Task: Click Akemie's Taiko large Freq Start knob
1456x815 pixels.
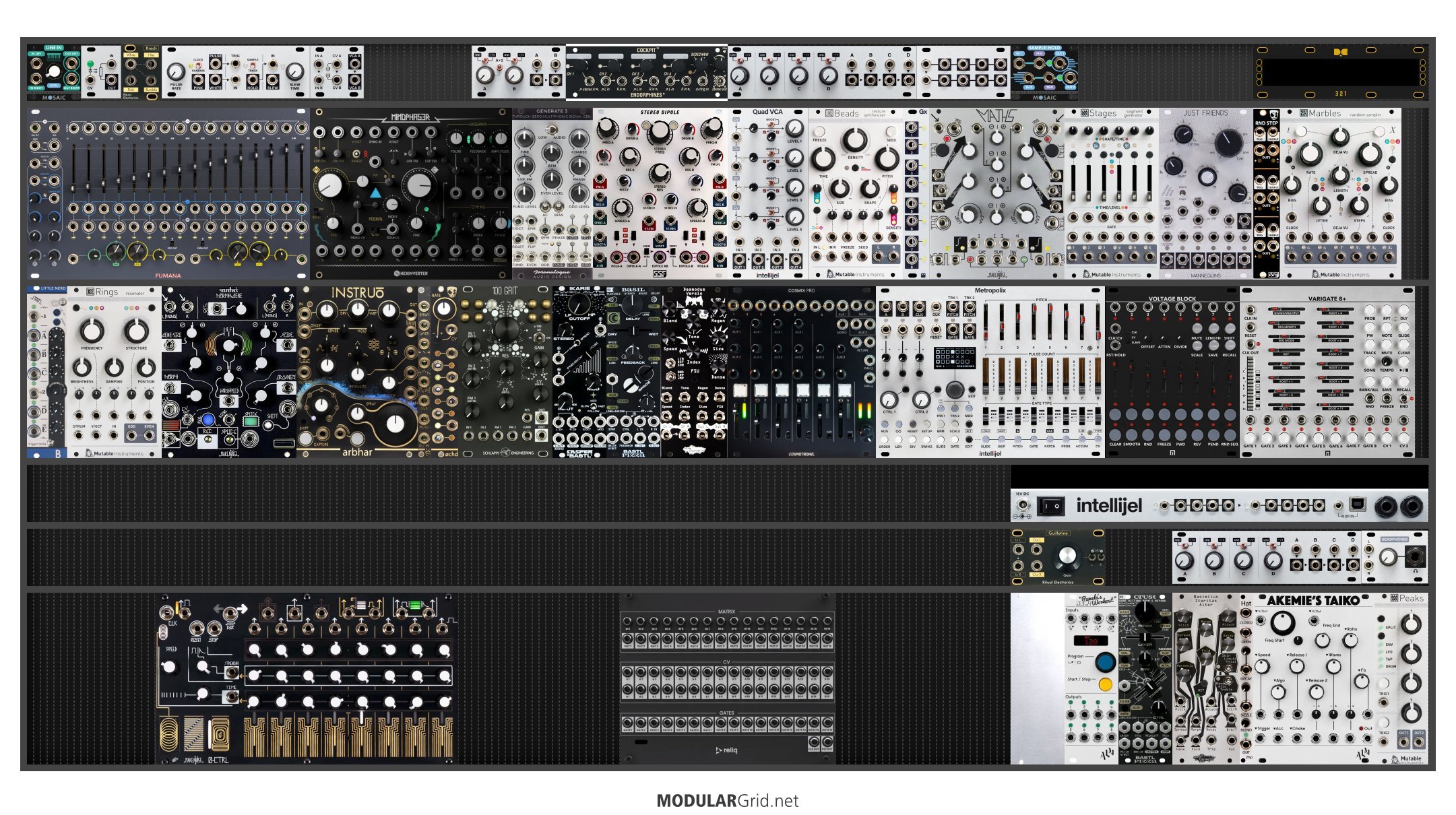Action: (1283, 624)
